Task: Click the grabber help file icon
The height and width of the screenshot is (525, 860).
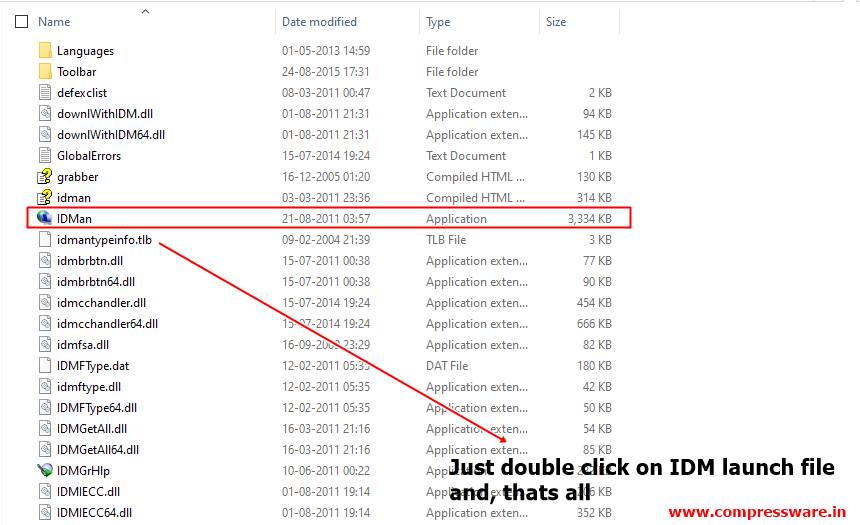Action: click(x=44, y=177)
